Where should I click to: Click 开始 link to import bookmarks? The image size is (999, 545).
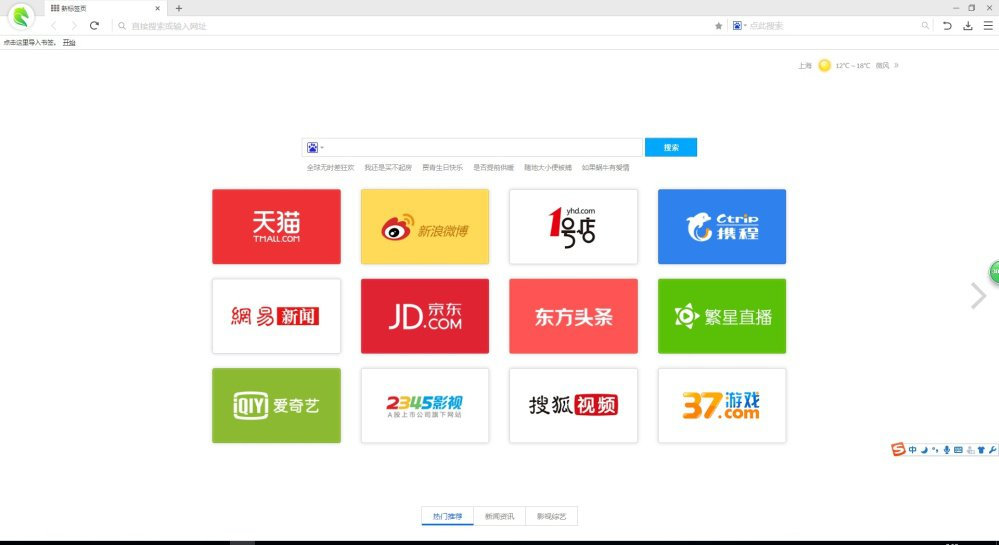(69, 43)
